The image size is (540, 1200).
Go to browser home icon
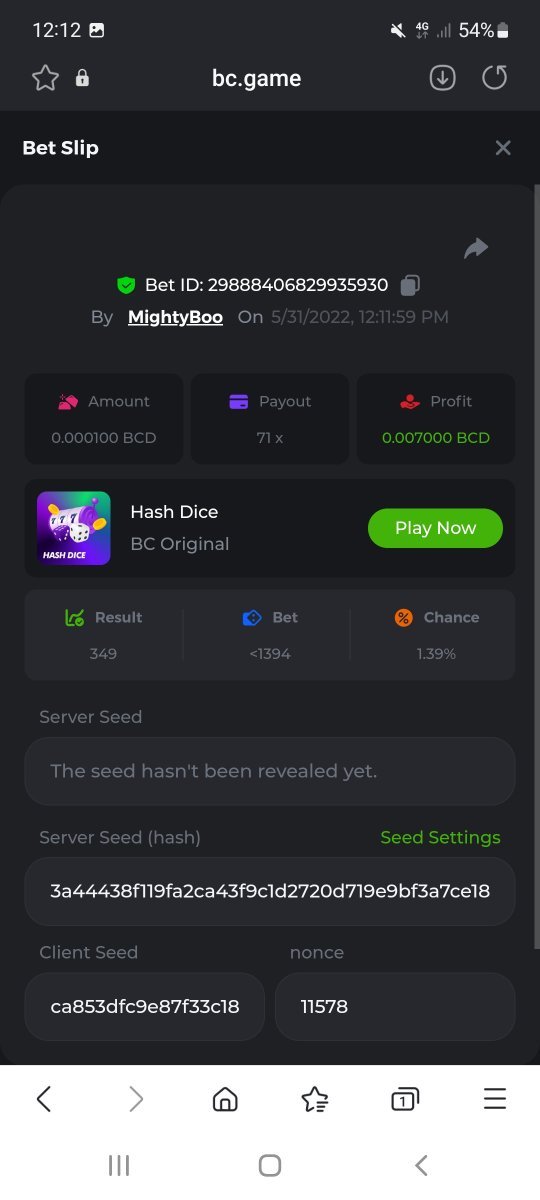pos(225,1100)
